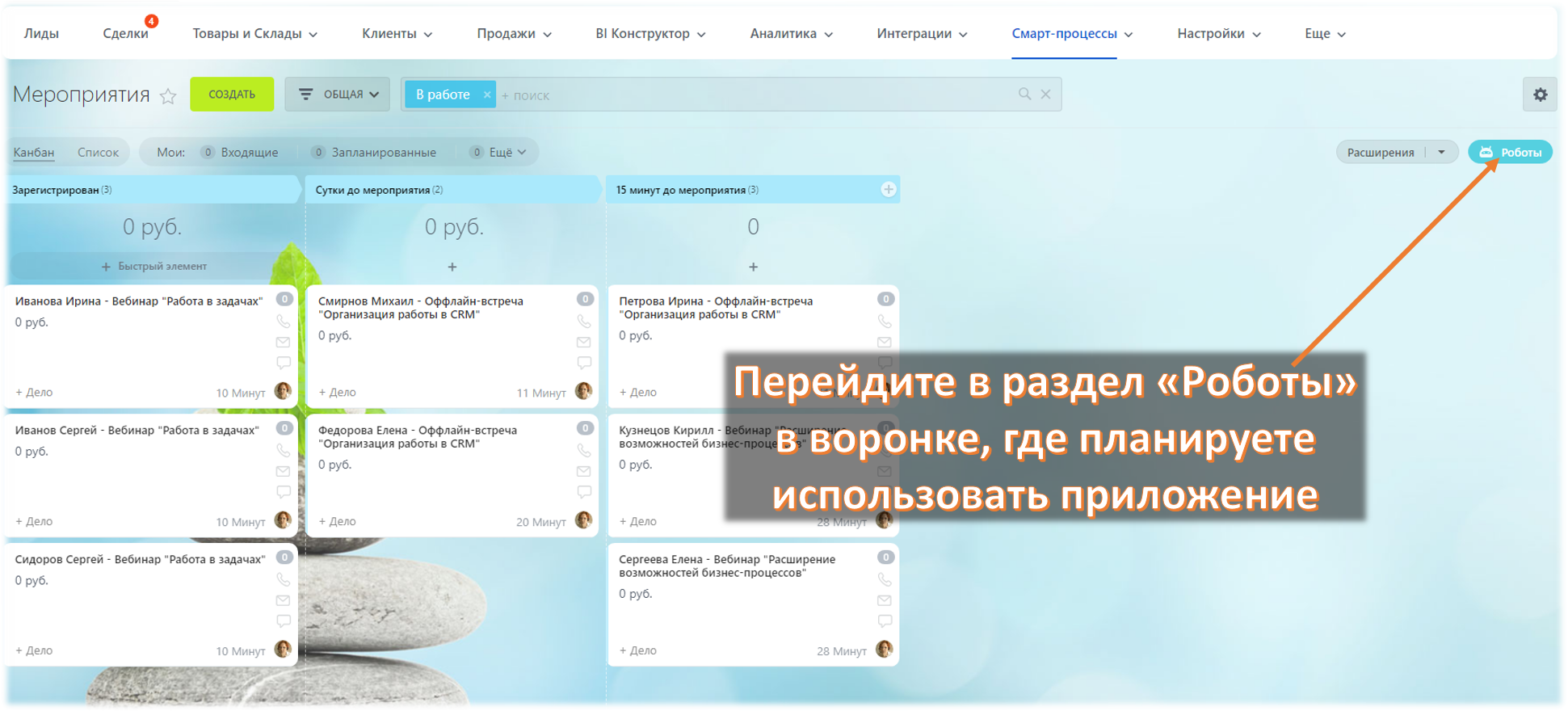The image size is (1568, 711).
Task: Star the Мероприятия page as favorite
Action: tap(168, 96)
